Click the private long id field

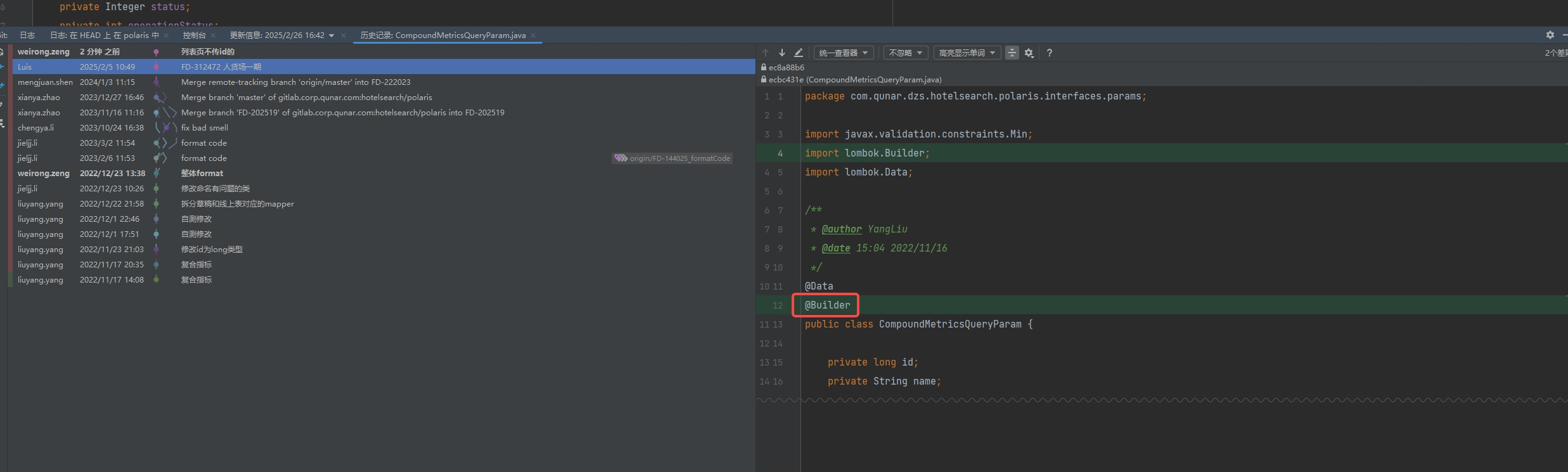pos(873,362)
